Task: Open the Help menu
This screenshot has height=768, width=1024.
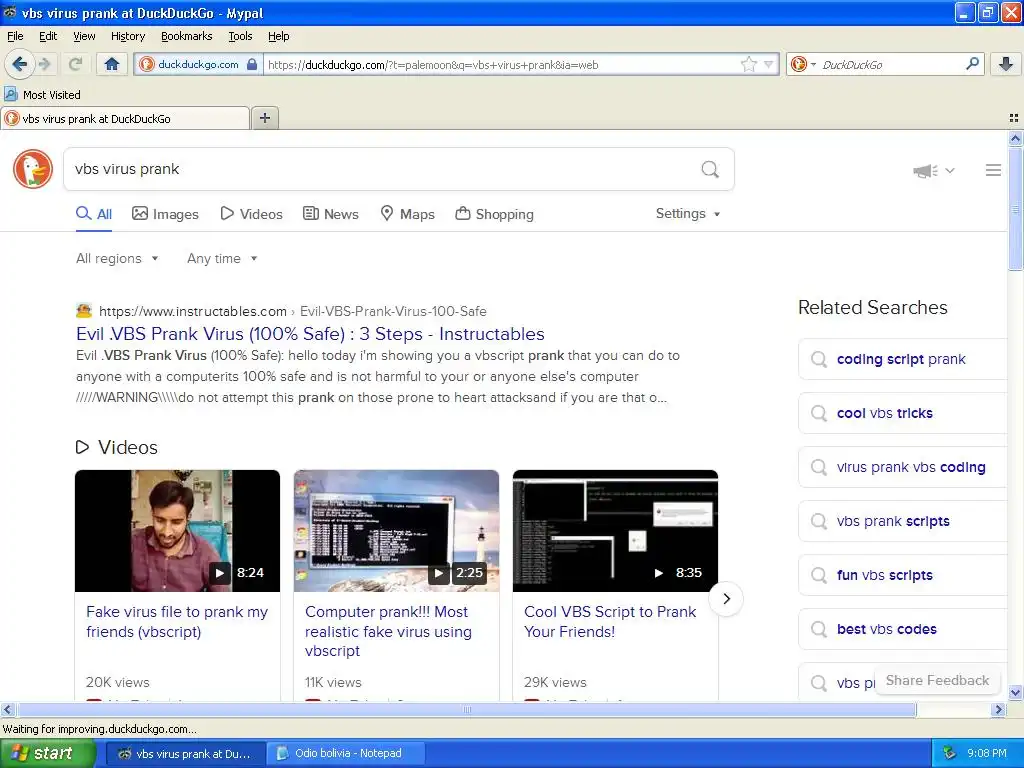Action: [278, 36]
